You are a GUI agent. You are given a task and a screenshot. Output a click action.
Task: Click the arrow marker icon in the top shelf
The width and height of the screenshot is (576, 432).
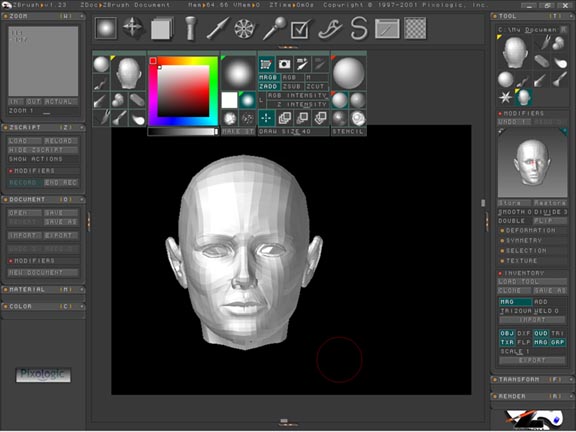[218, 28]
